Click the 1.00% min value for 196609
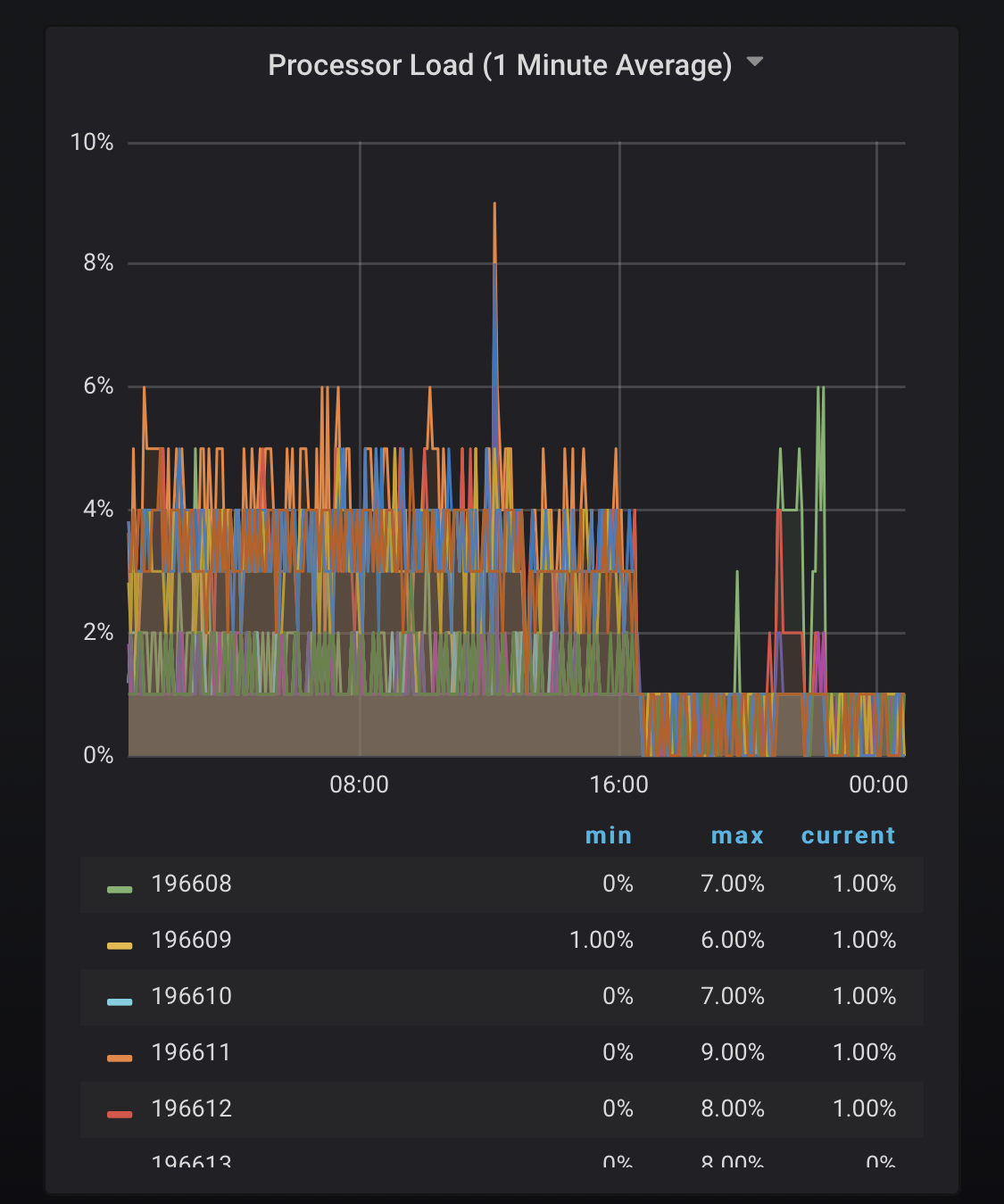The image size is (1004, 1204). (x=601, y=940)
